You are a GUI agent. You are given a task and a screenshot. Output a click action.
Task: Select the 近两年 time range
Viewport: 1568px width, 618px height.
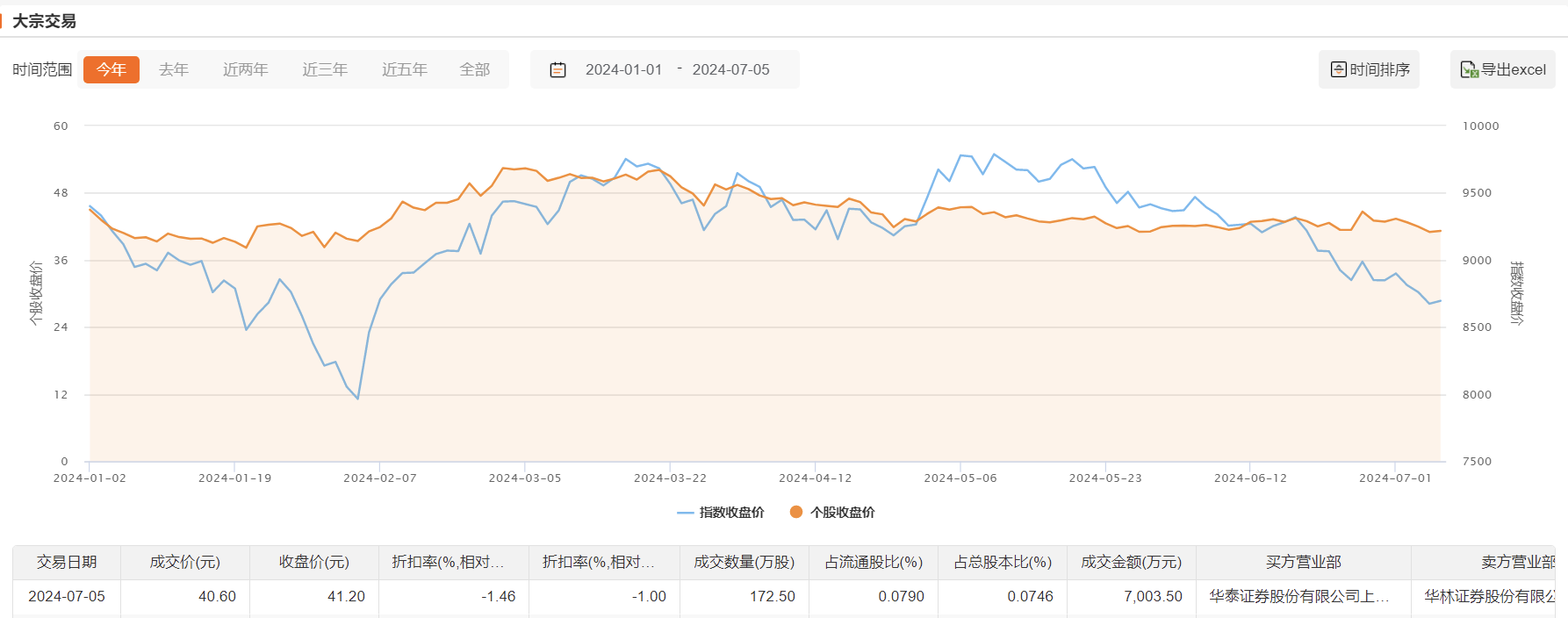tap(245, 69)
